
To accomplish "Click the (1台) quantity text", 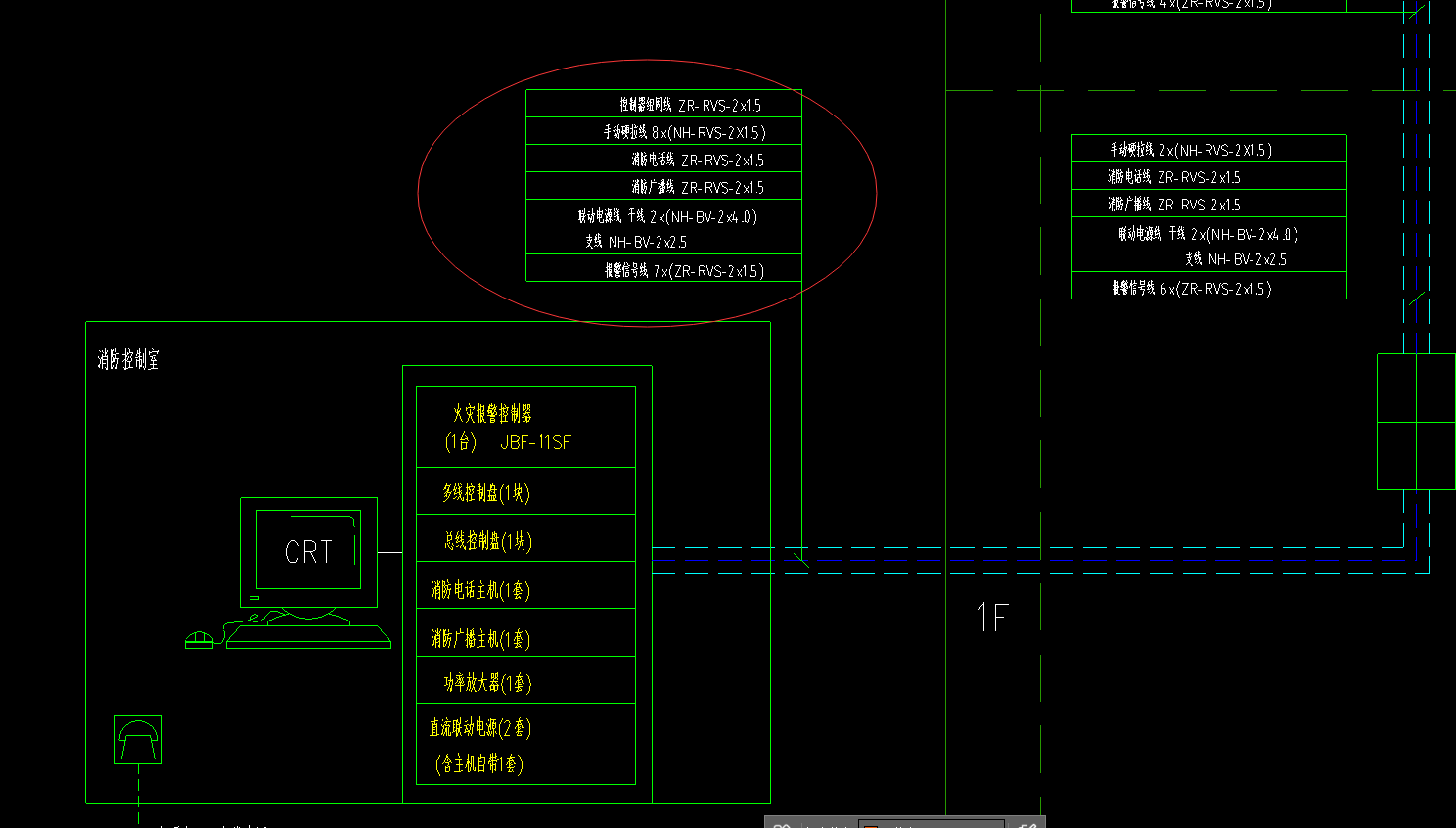I will click(x=461, y=442).
